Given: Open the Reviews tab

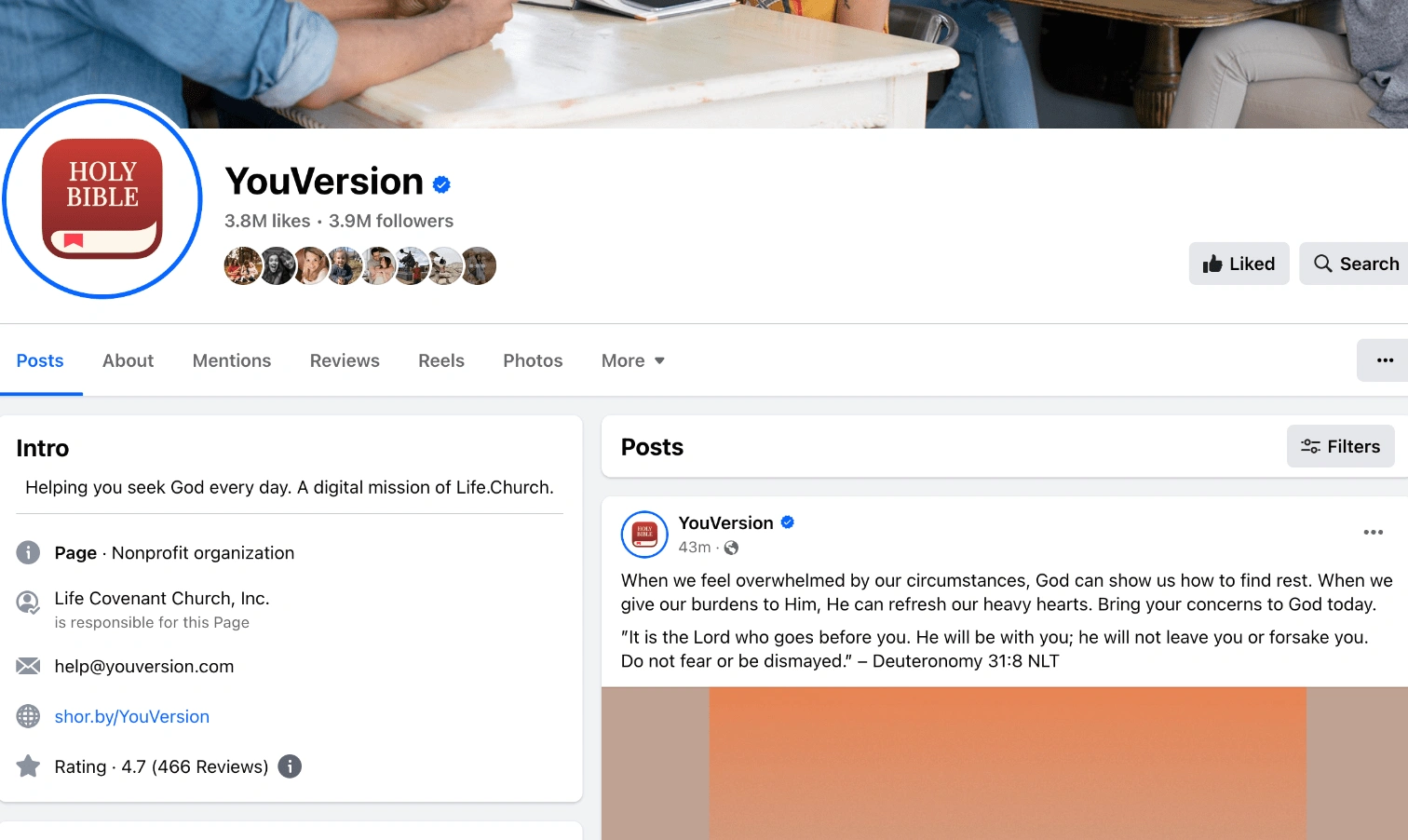Looking at the screenshot, I should pos(345,360).
